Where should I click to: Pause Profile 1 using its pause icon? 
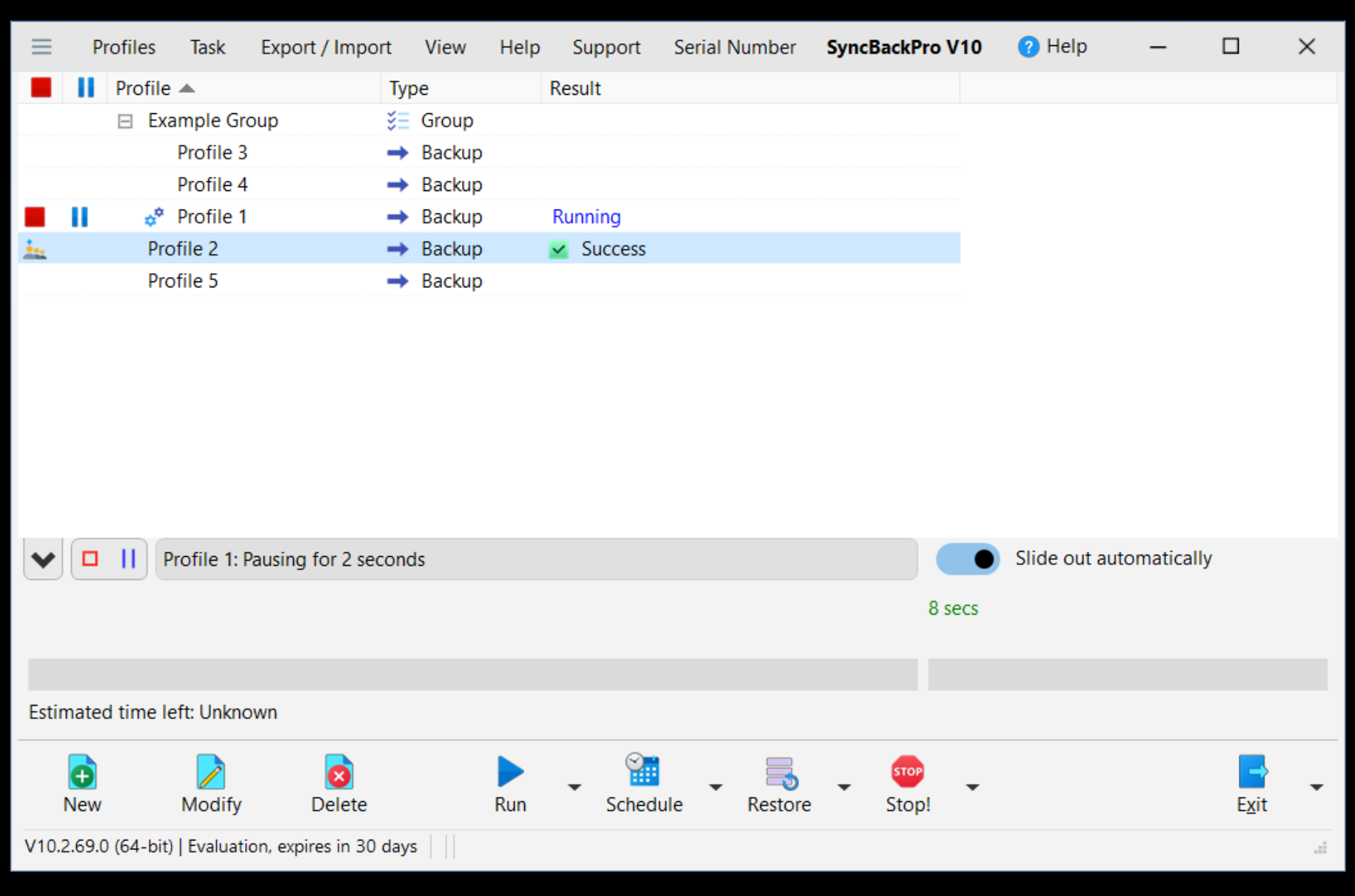pos(79,216)
